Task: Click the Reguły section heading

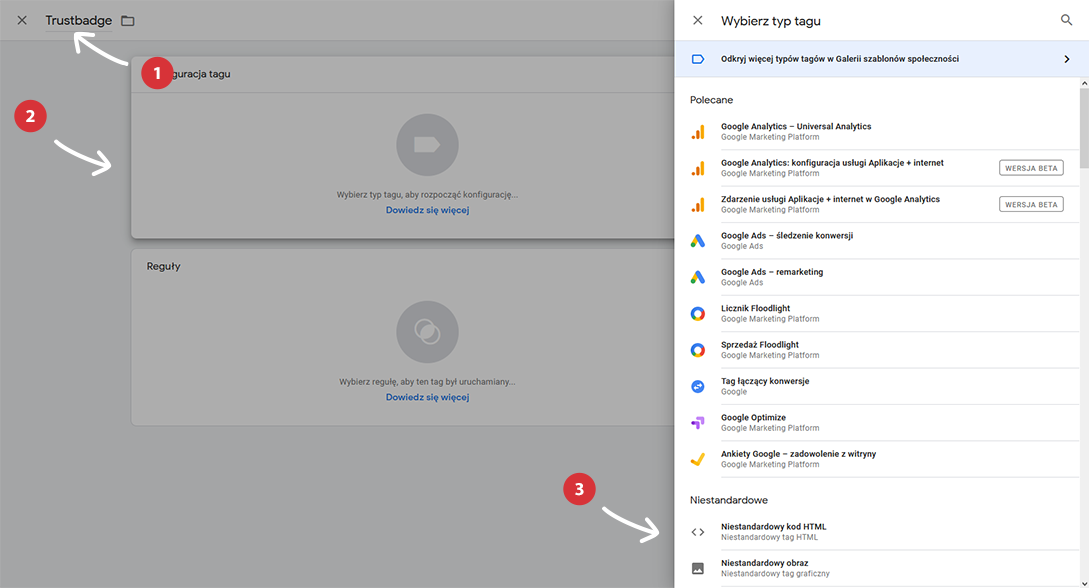Action: [163, 266]
